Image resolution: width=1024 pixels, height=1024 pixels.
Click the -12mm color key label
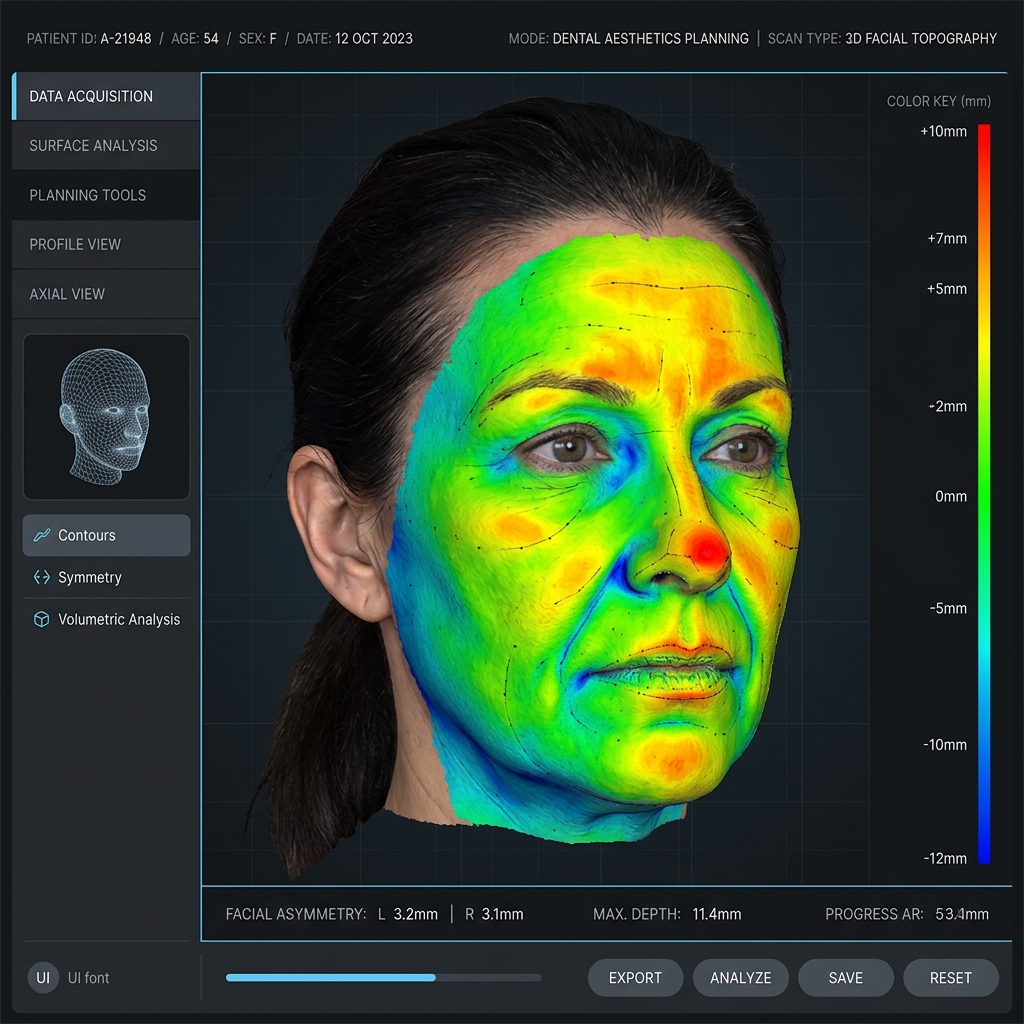coord(945,858)
